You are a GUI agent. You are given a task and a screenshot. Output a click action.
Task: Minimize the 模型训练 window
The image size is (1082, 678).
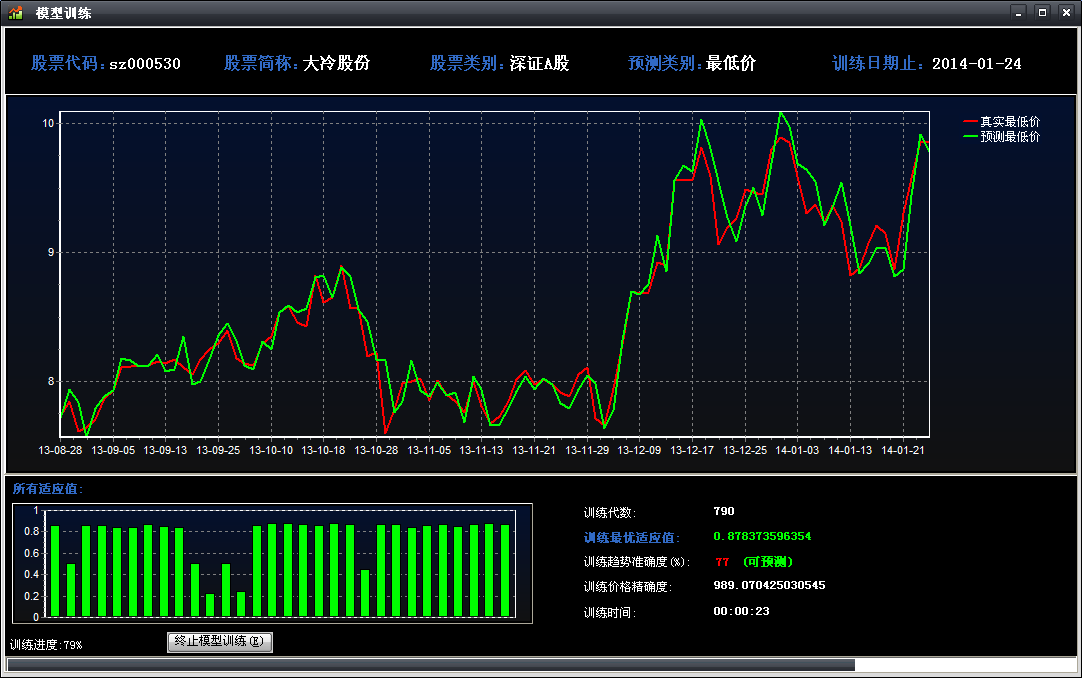(x=1019, y=12)
